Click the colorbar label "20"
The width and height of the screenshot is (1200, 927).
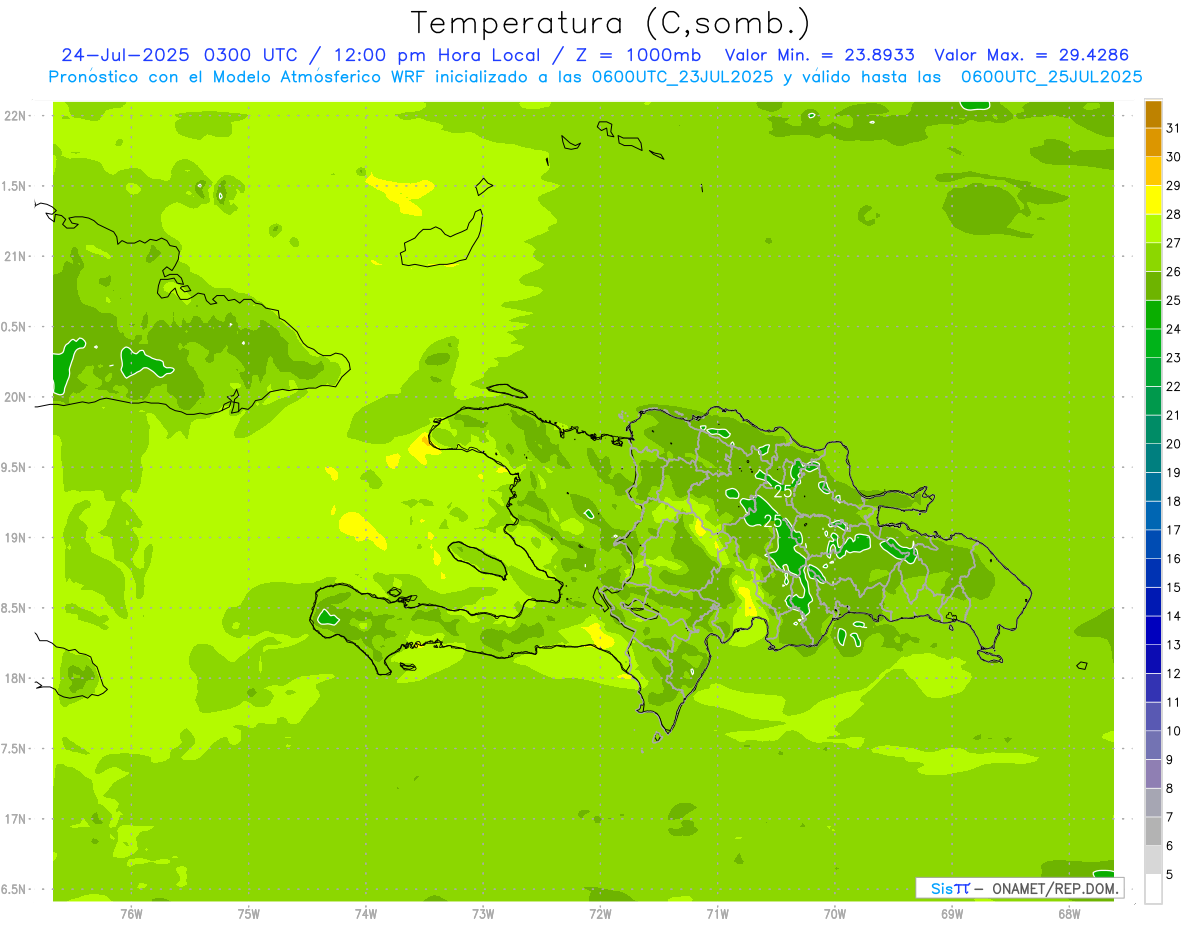pos(1174,444)
